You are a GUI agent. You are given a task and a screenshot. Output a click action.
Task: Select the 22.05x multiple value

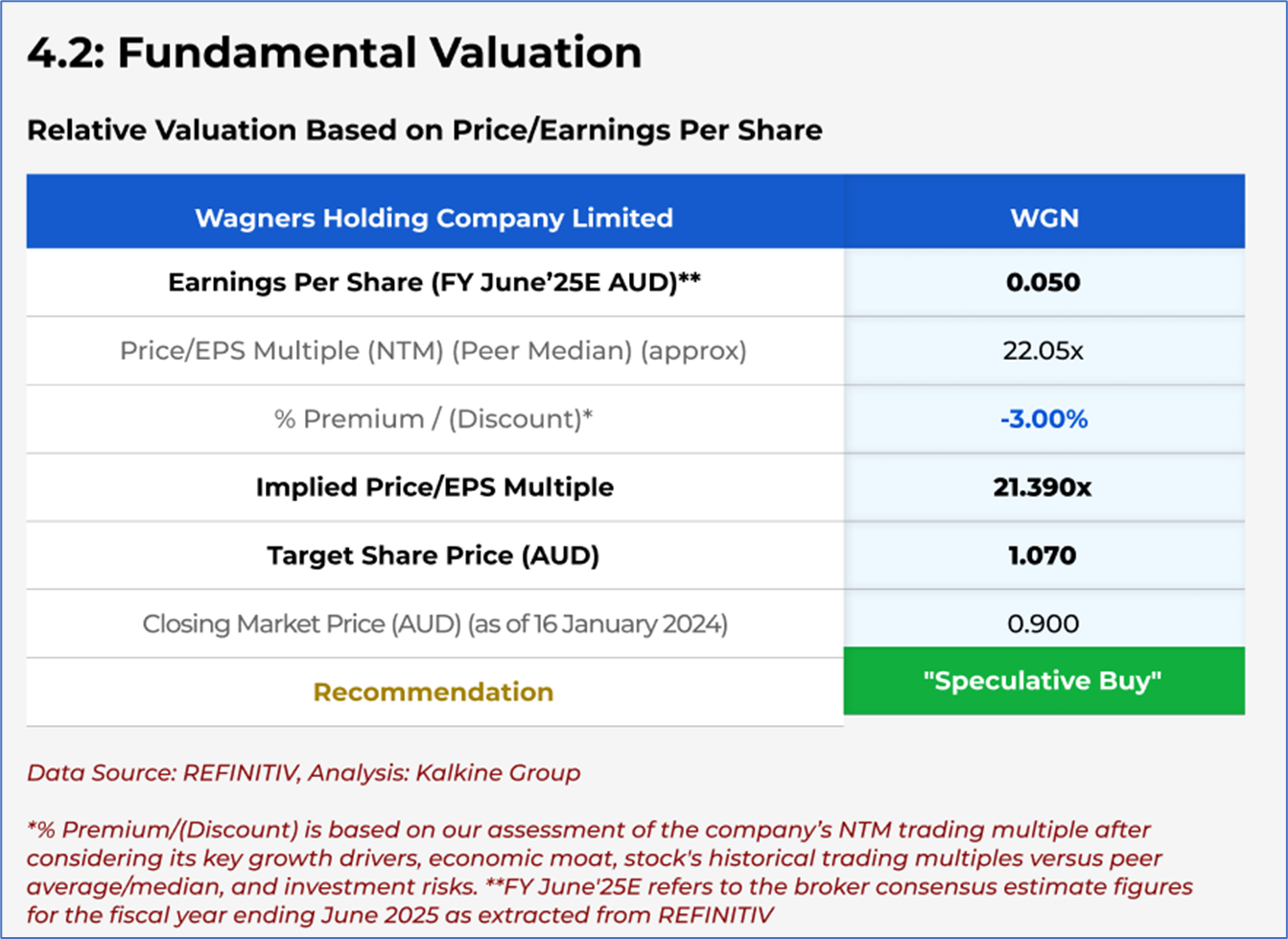[x=1042, y=351]
